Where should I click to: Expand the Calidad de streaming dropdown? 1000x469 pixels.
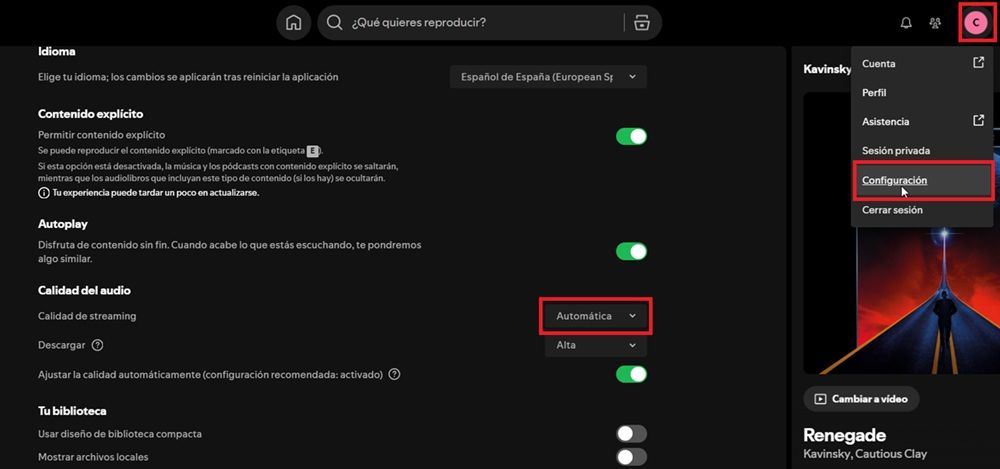[x=595, y=316]
